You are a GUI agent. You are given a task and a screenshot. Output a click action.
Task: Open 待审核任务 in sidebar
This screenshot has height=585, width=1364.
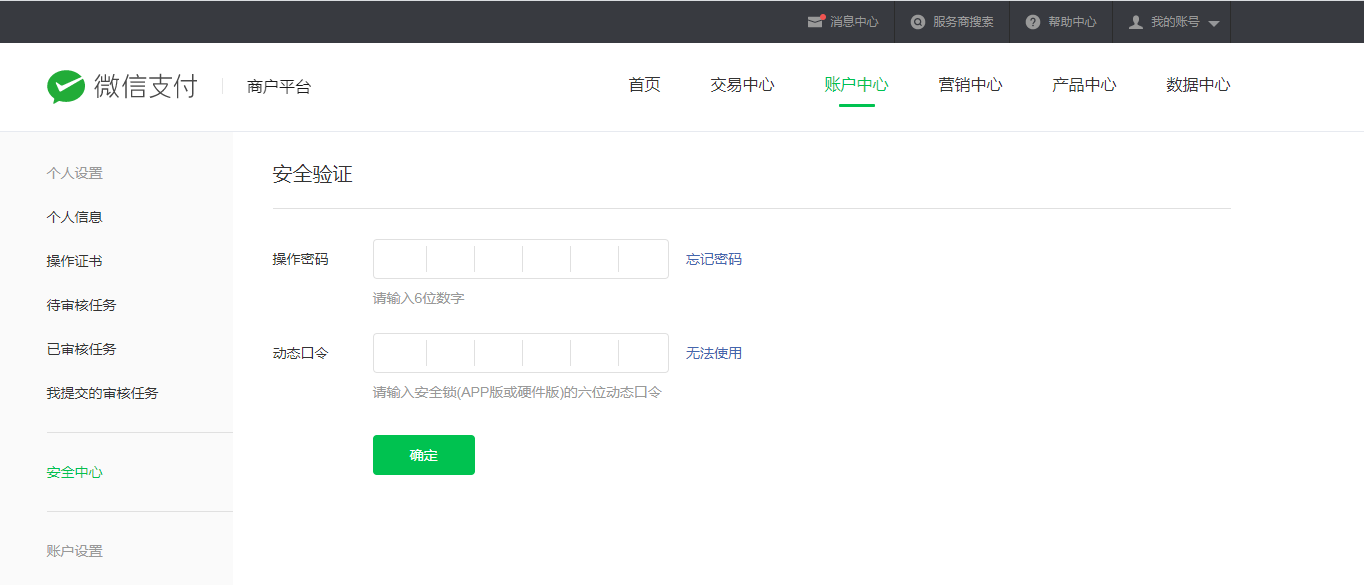pos(81,305)
